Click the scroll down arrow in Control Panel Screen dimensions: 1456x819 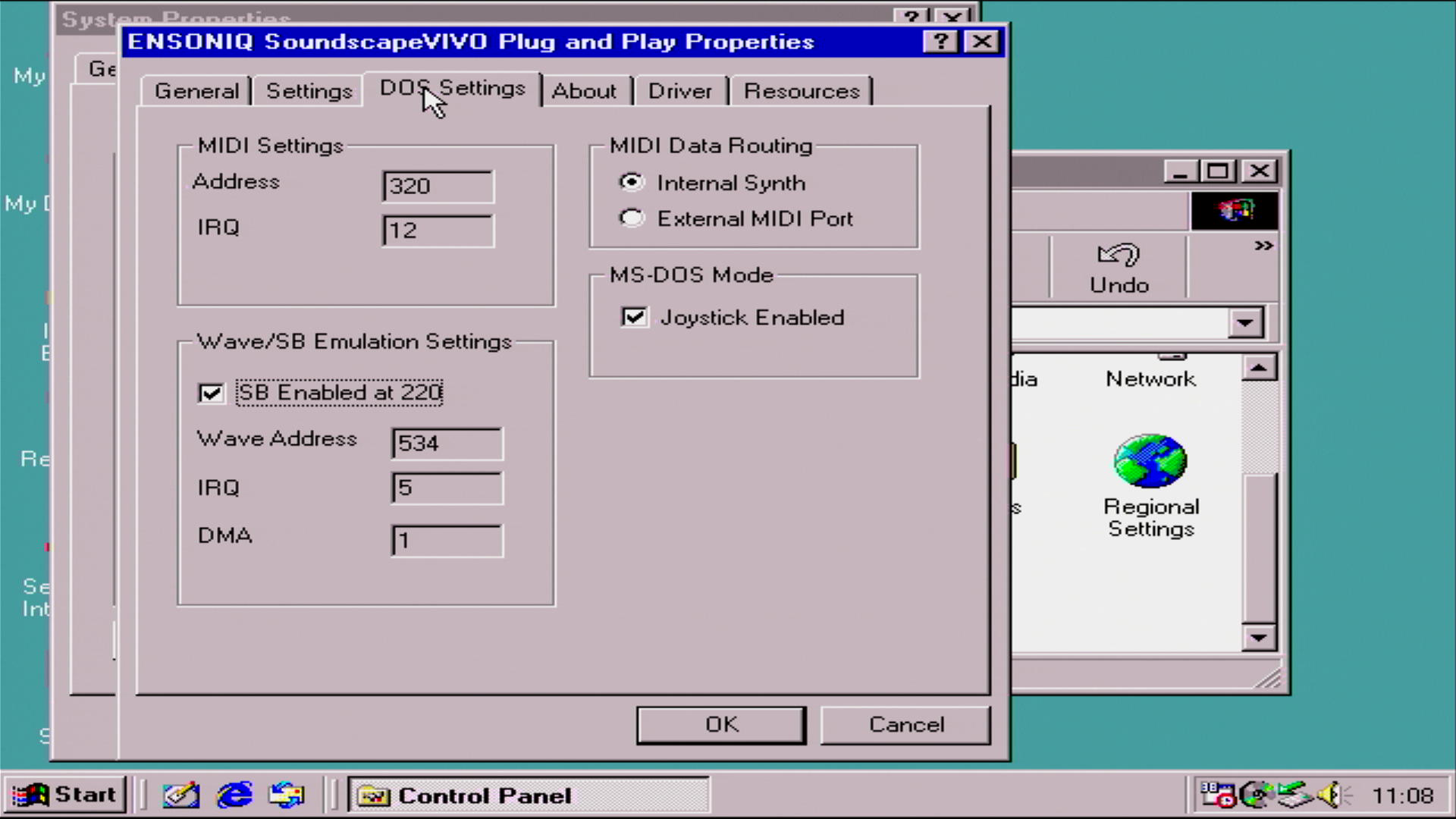pyautogui.click(x=1259, y=637)
